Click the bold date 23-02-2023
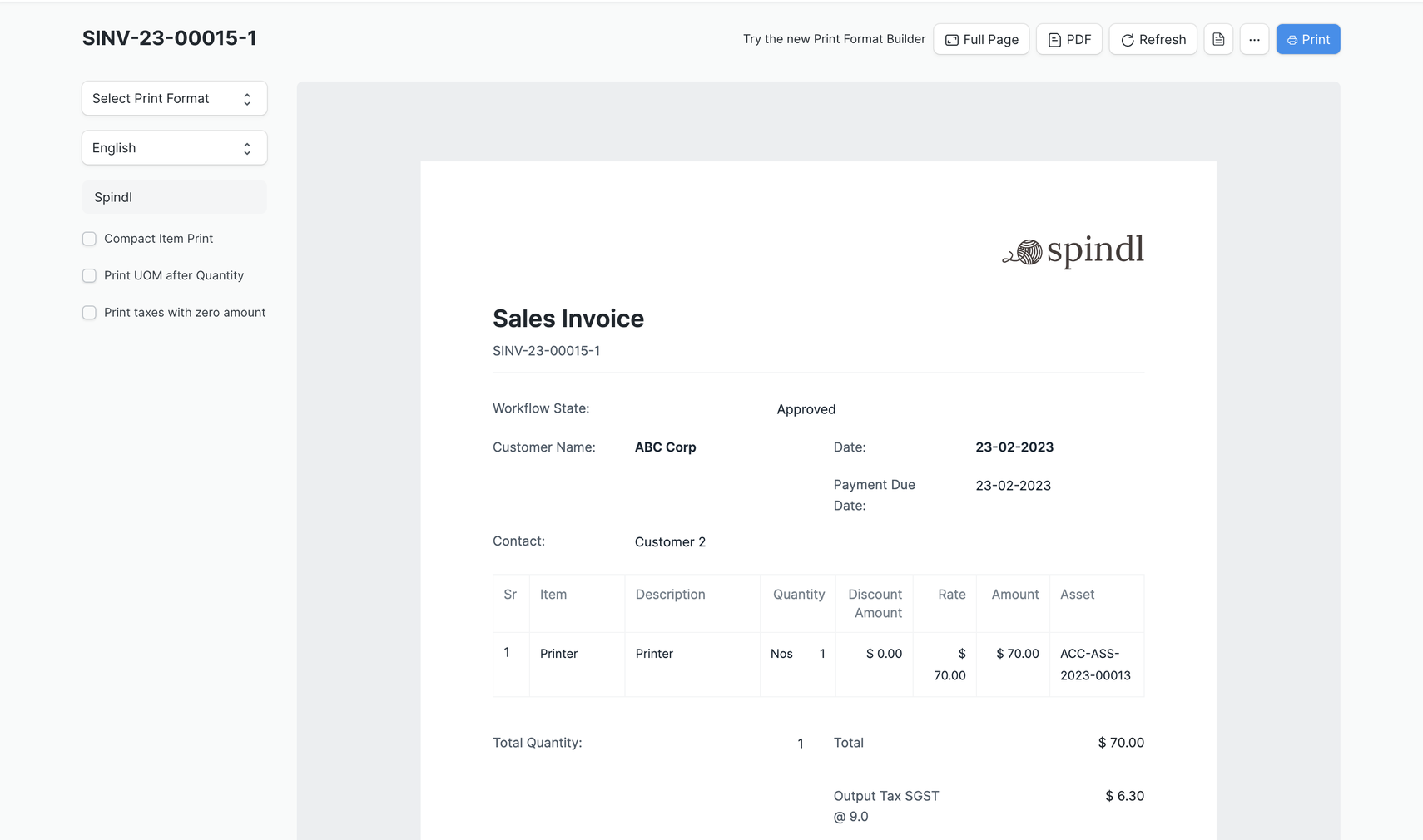The height and width of the screenshot is (840, 1423). pyautogui.click(x=1014, y=447)
